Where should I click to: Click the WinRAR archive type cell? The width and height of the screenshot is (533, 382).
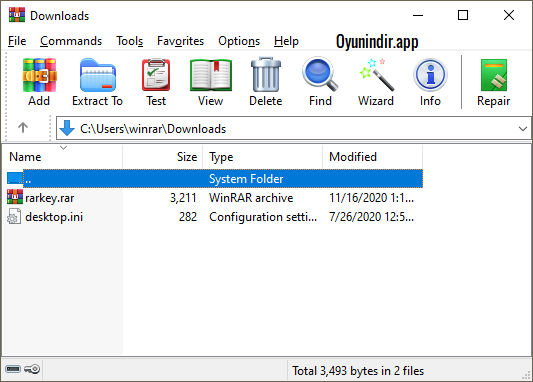251,198
